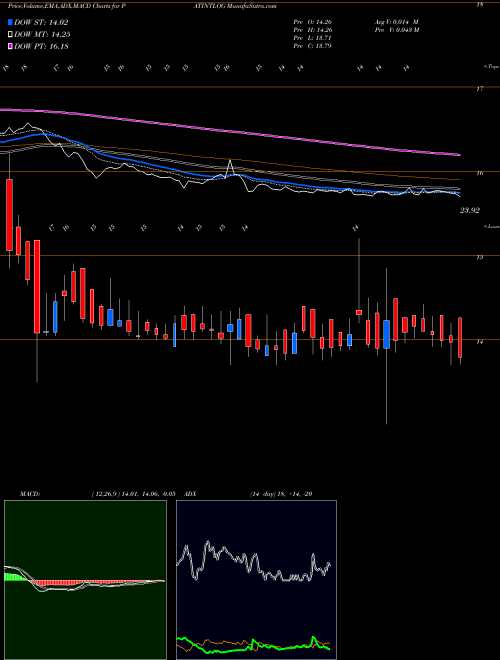The image size is (500, 660).
Task: Select the 'DOW ST: 14.02' legend text
Action: [x=41, y=22]
